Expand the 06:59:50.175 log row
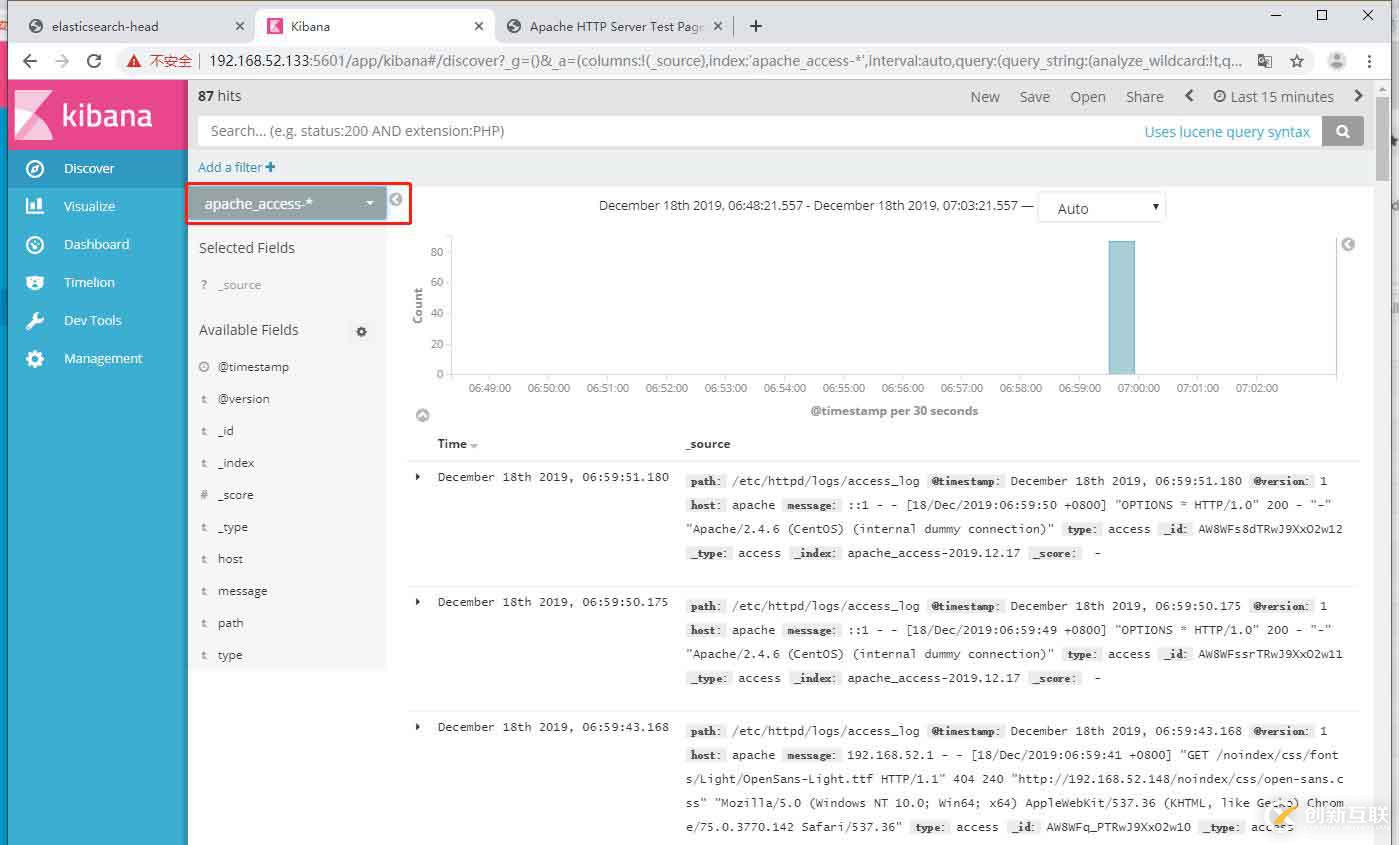This screenshot has width=1399, height=845. [418, 602]
